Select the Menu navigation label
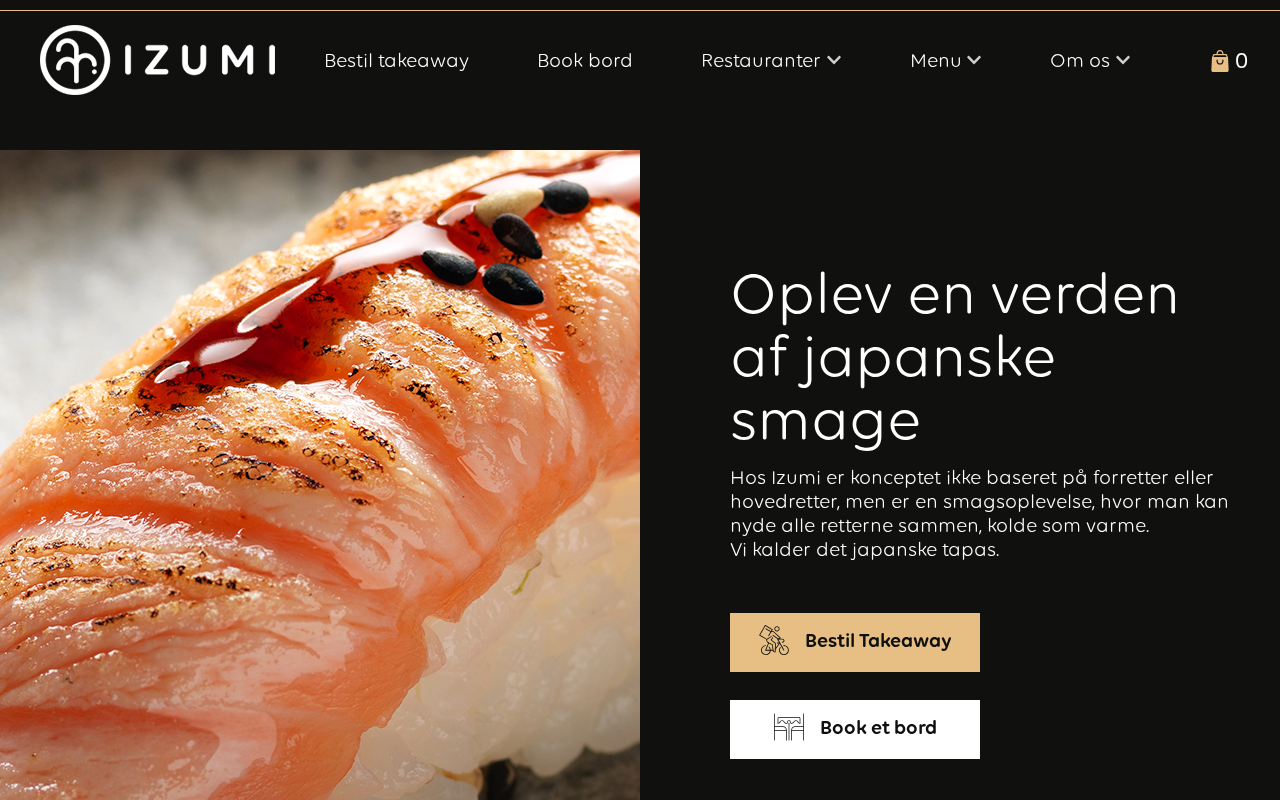1280x800 pixels. tap(936, 61)
